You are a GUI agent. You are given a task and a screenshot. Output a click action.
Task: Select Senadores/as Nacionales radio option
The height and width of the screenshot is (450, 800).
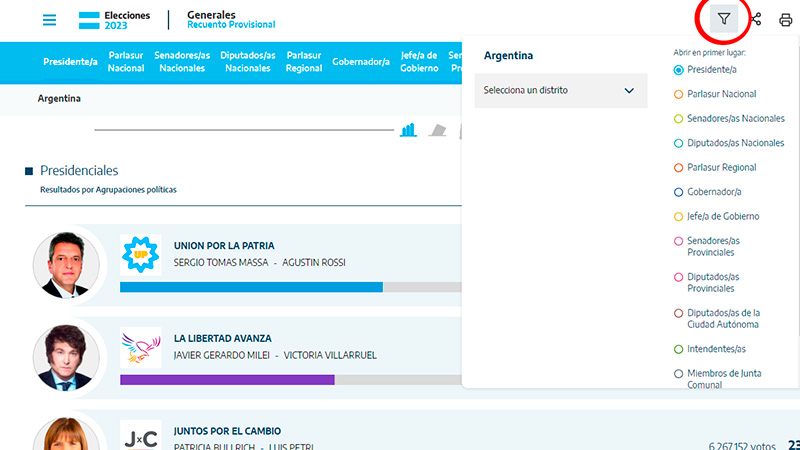pyautogui.click(x=679, y=119)
